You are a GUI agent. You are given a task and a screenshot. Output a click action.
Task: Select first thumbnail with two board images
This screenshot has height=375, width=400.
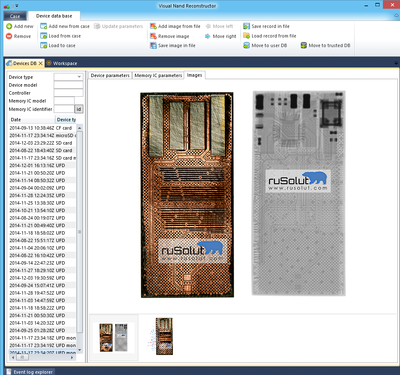[x=114, y=337]
